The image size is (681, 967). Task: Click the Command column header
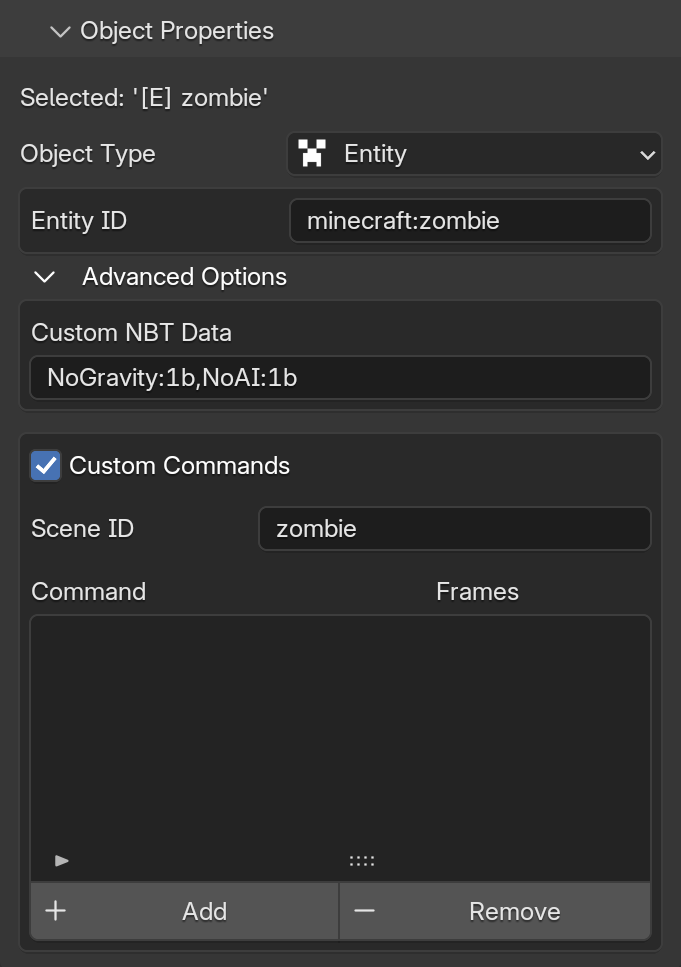point(89,591)
